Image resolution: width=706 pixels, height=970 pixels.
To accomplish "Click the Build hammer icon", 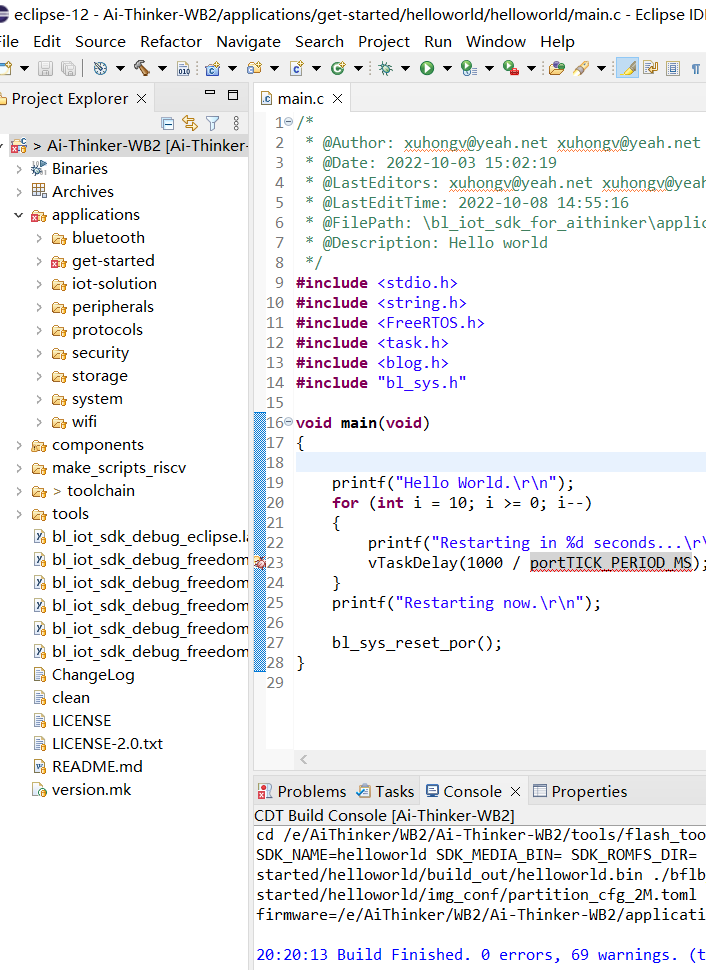I will 142,68.
